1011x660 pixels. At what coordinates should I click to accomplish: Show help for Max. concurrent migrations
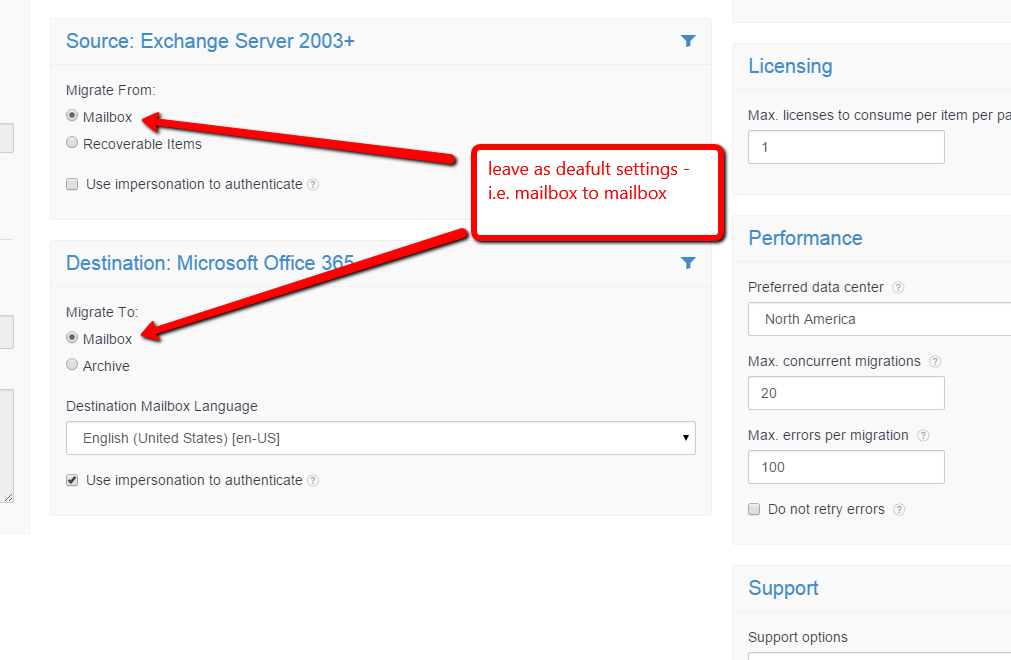point(935,362)
